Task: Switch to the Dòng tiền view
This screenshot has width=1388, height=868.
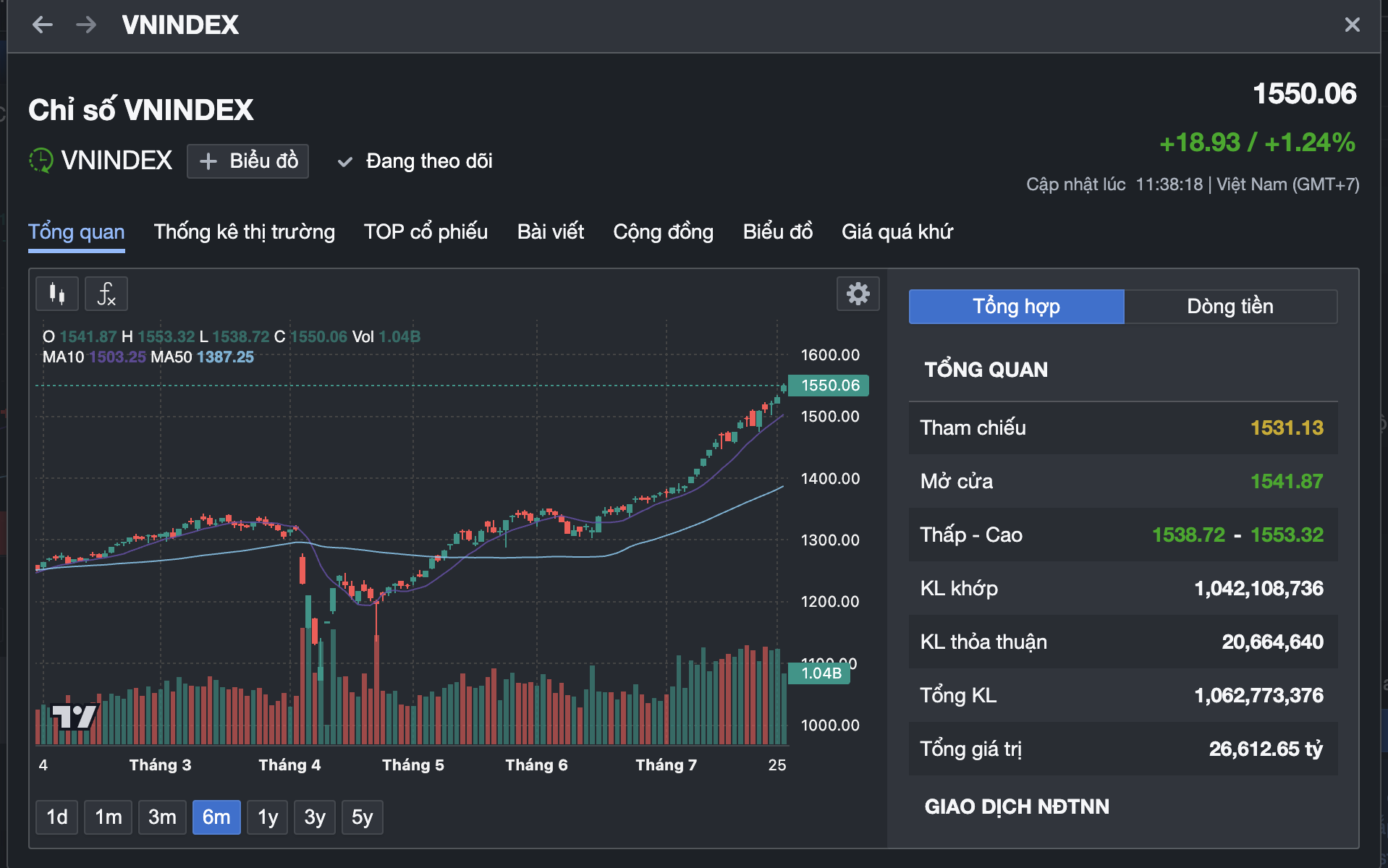Action: point(1230,307)
